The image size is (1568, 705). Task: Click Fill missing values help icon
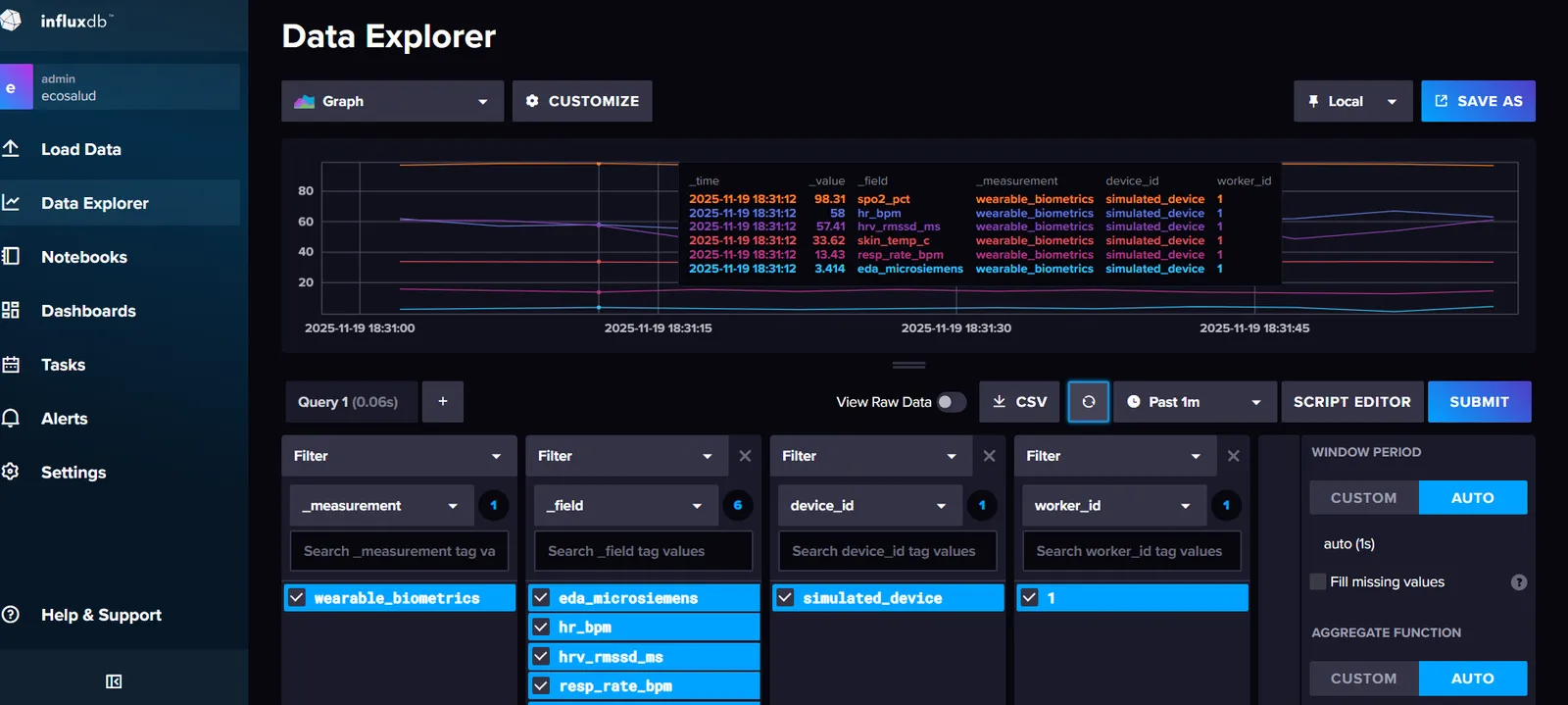1519,582
